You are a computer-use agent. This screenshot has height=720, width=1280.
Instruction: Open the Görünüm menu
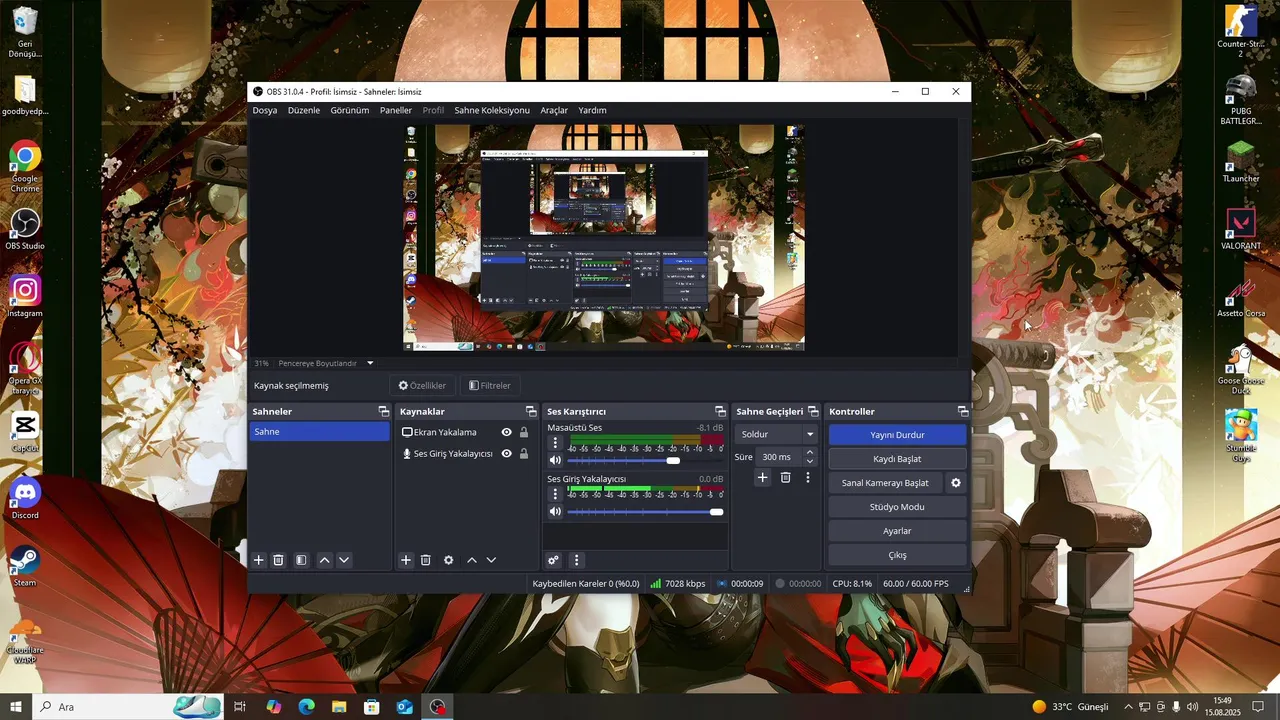350,110
